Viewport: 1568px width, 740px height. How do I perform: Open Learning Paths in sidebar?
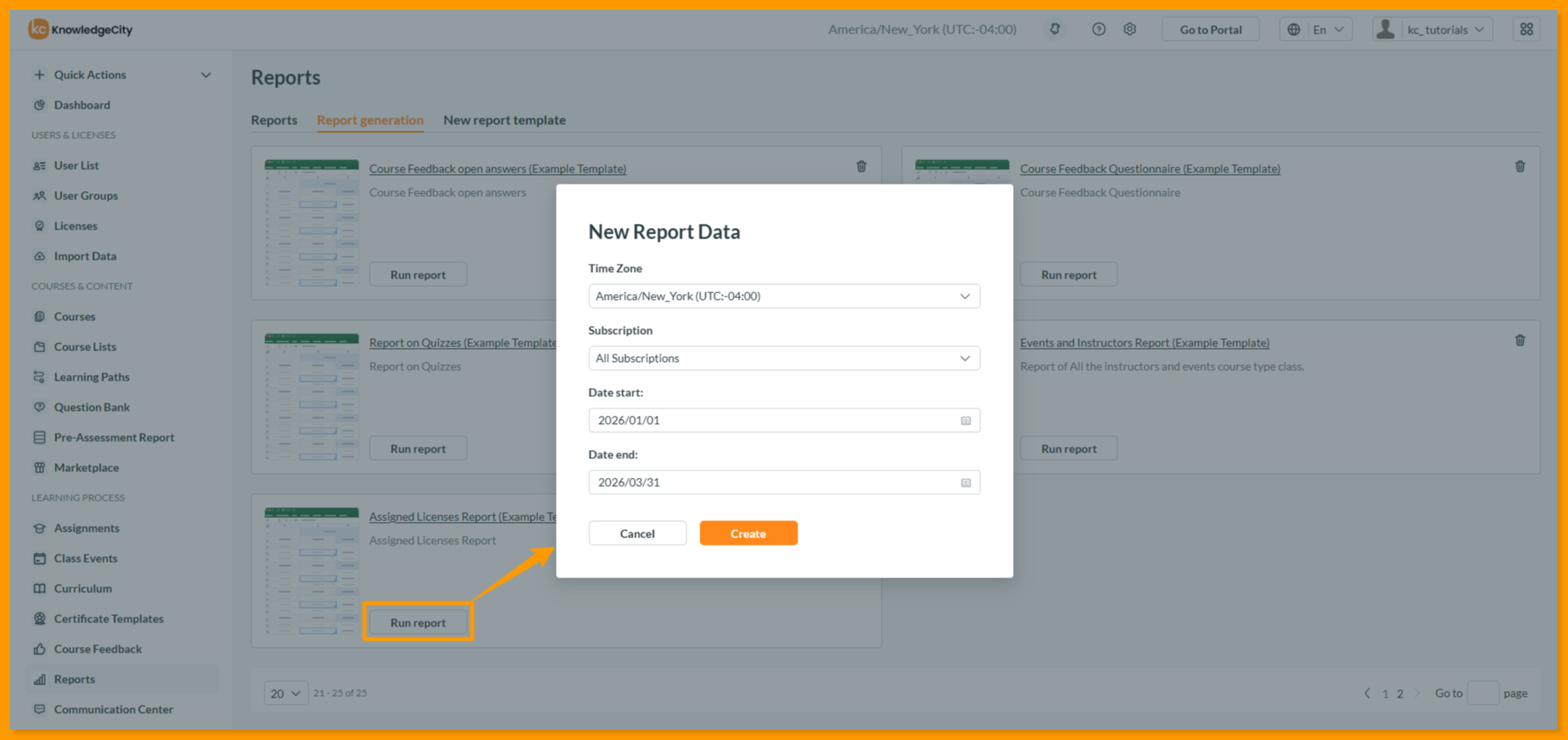pyautogui.click(x=91, y=377)
